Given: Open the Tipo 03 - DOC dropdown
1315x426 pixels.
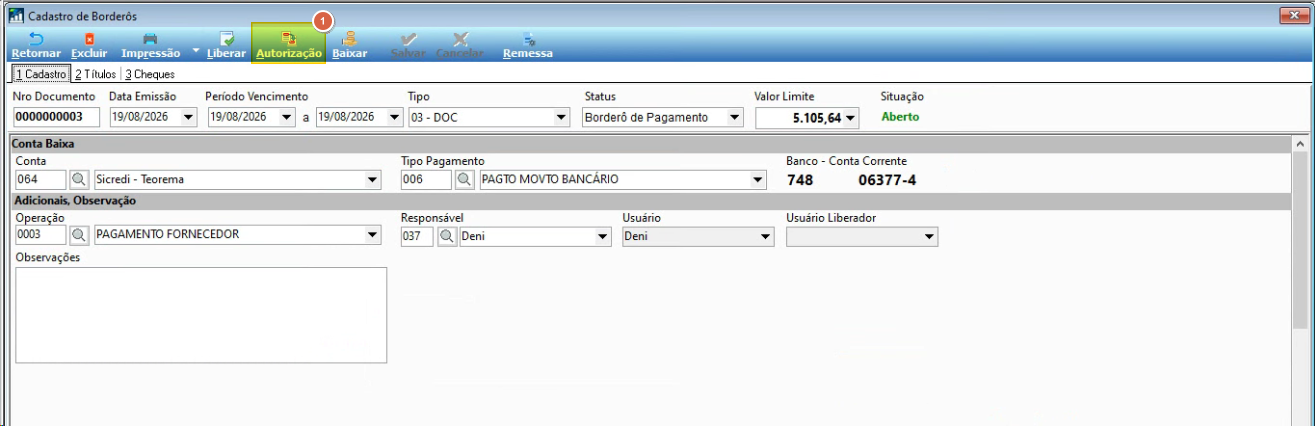Looking at the screenshot, I should [560, 117].
